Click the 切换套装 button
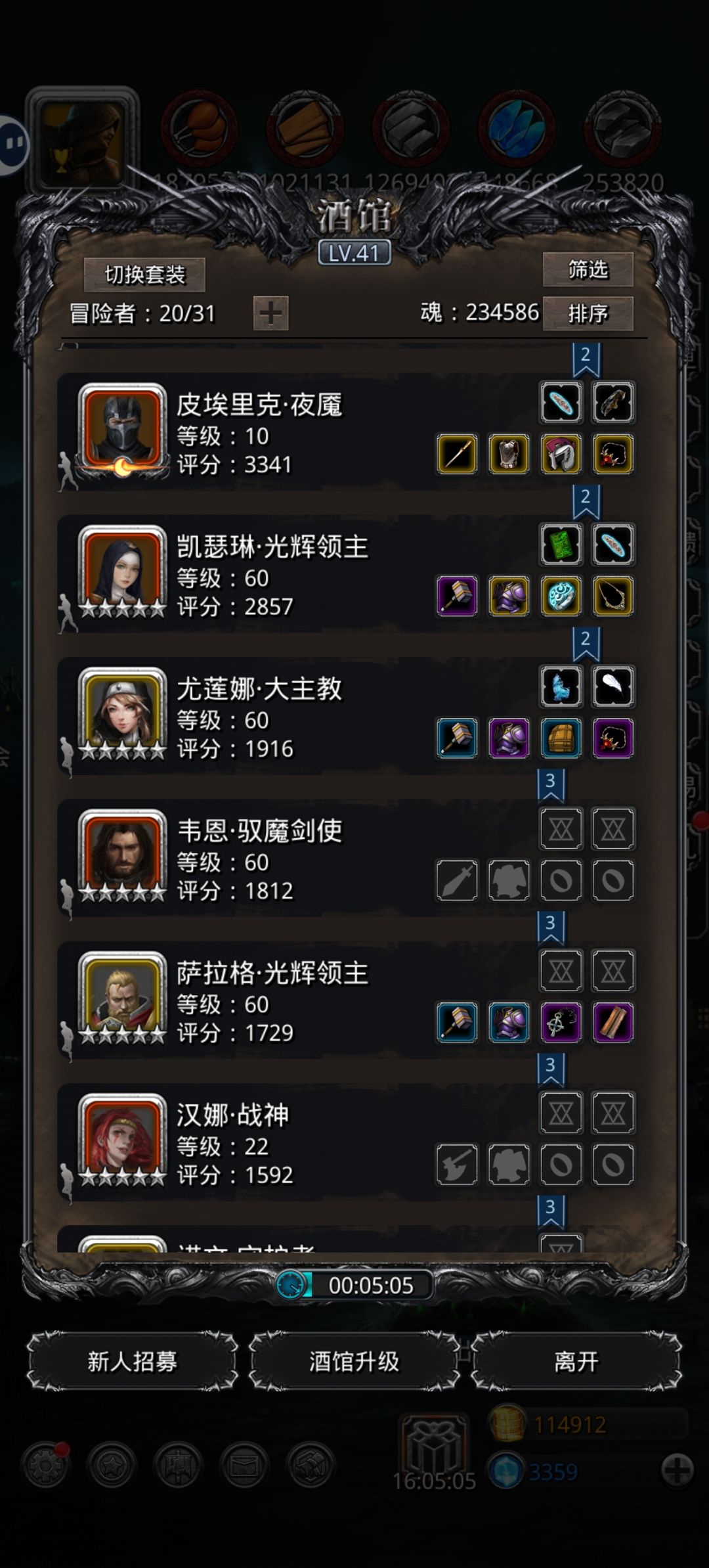 point(144,275)
